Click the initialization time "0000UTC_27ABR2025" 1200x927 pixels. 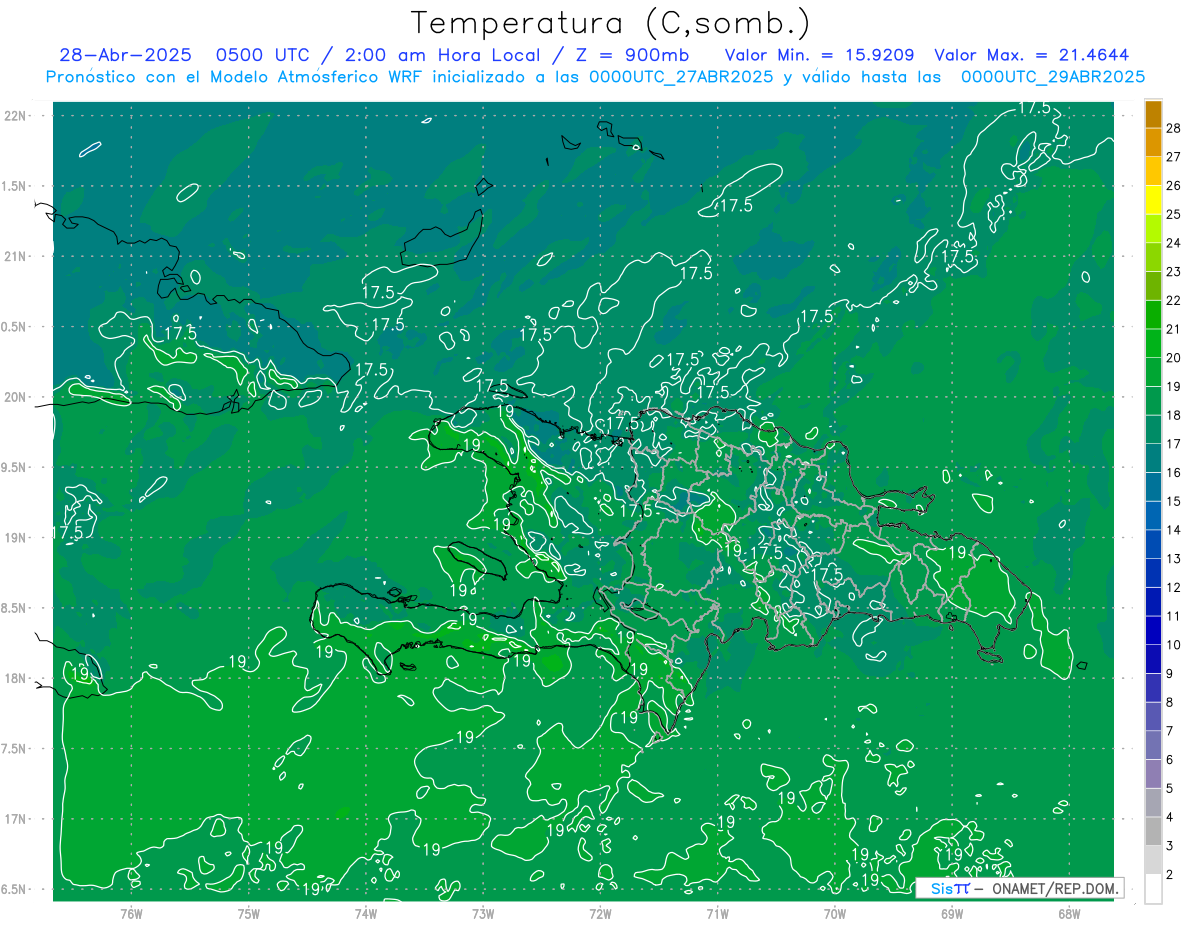click(681, 77)
